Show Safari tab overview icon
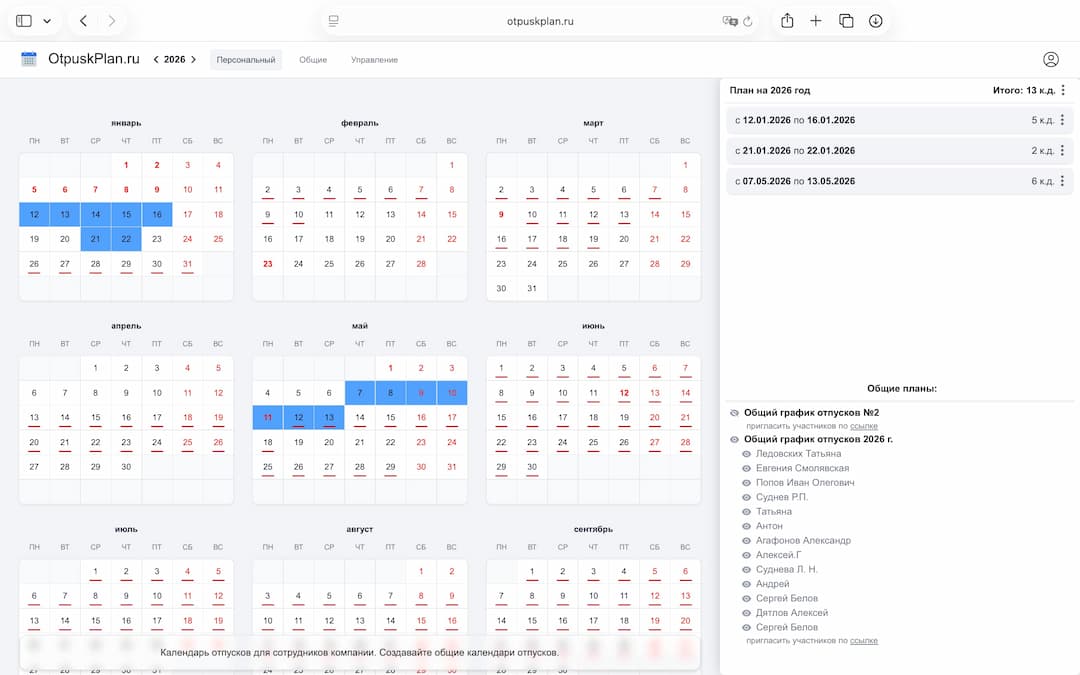This screenshot has height=675, width=1080. coord(846,21)
